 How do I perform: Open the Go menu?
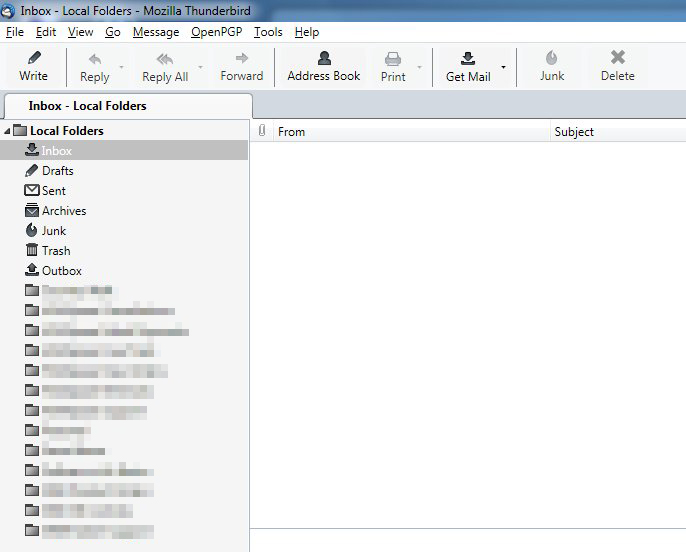(113, 32)
